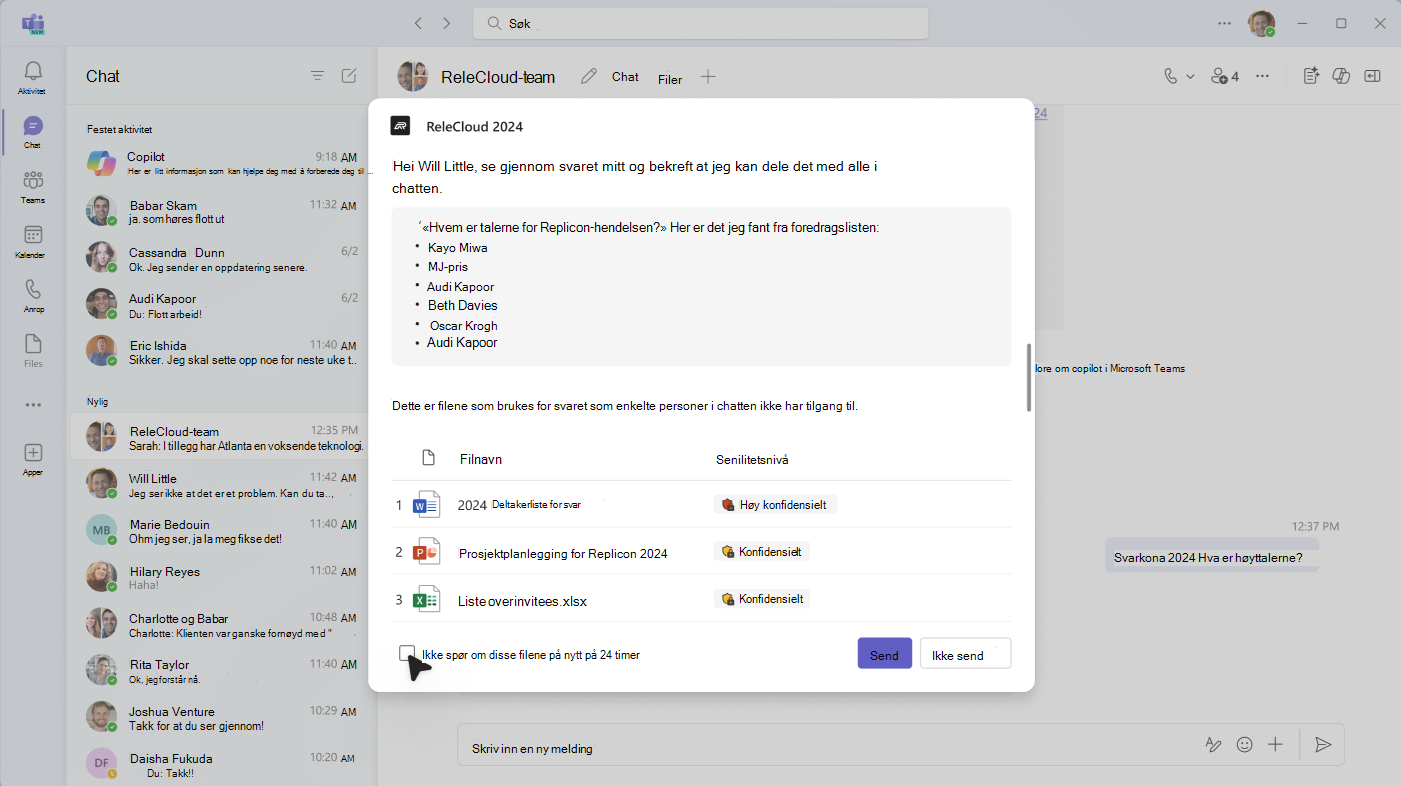Open the side panel icon in header
The image size is (1401, 786).
tap(1373, 76)
